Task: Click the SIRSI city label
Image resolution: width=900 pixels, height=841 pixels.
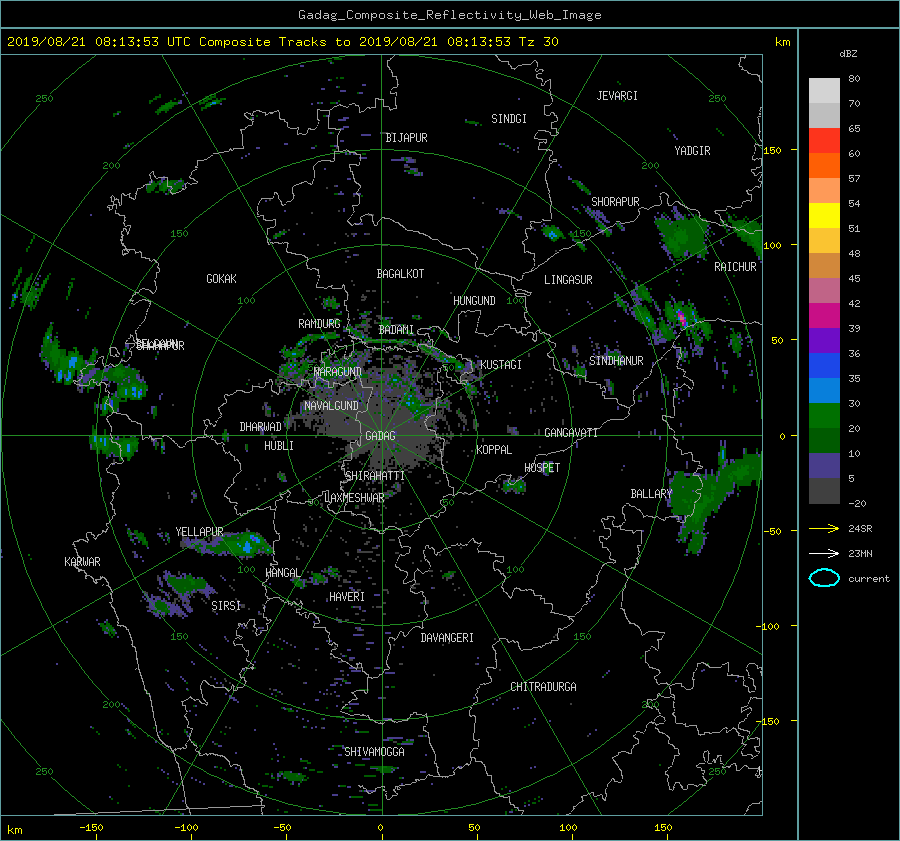Action: coord(226,606)
